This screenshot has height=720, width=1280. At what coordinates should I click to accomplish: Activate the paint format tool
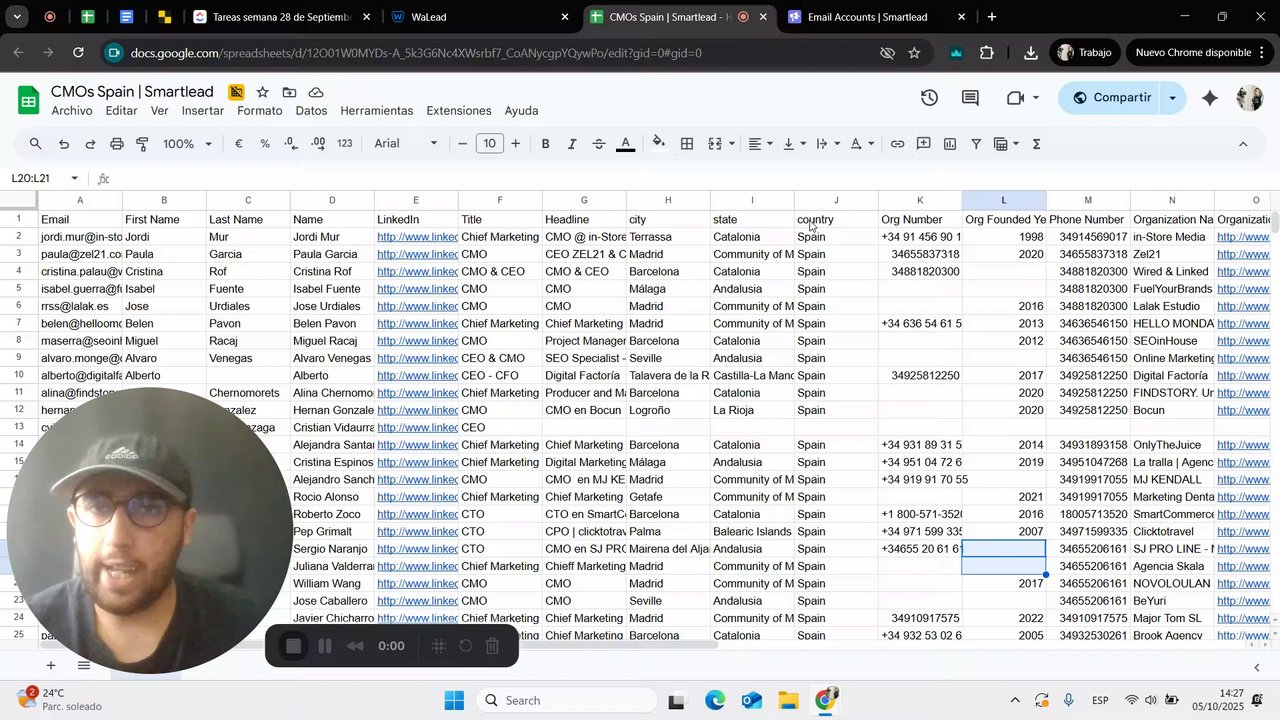pos(143,144)
